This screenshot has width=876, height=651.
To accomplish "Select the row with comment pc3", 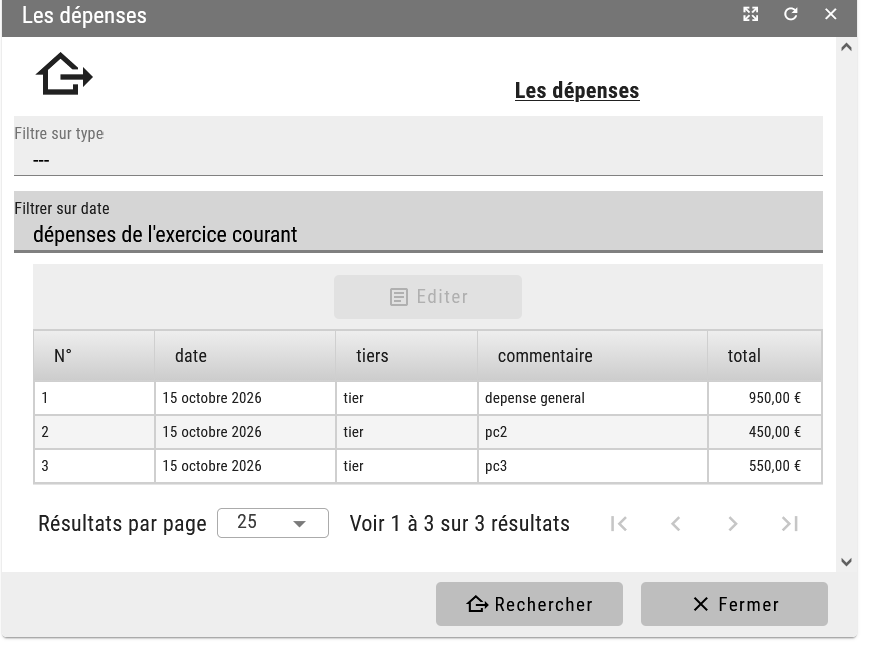I will 428,466.
